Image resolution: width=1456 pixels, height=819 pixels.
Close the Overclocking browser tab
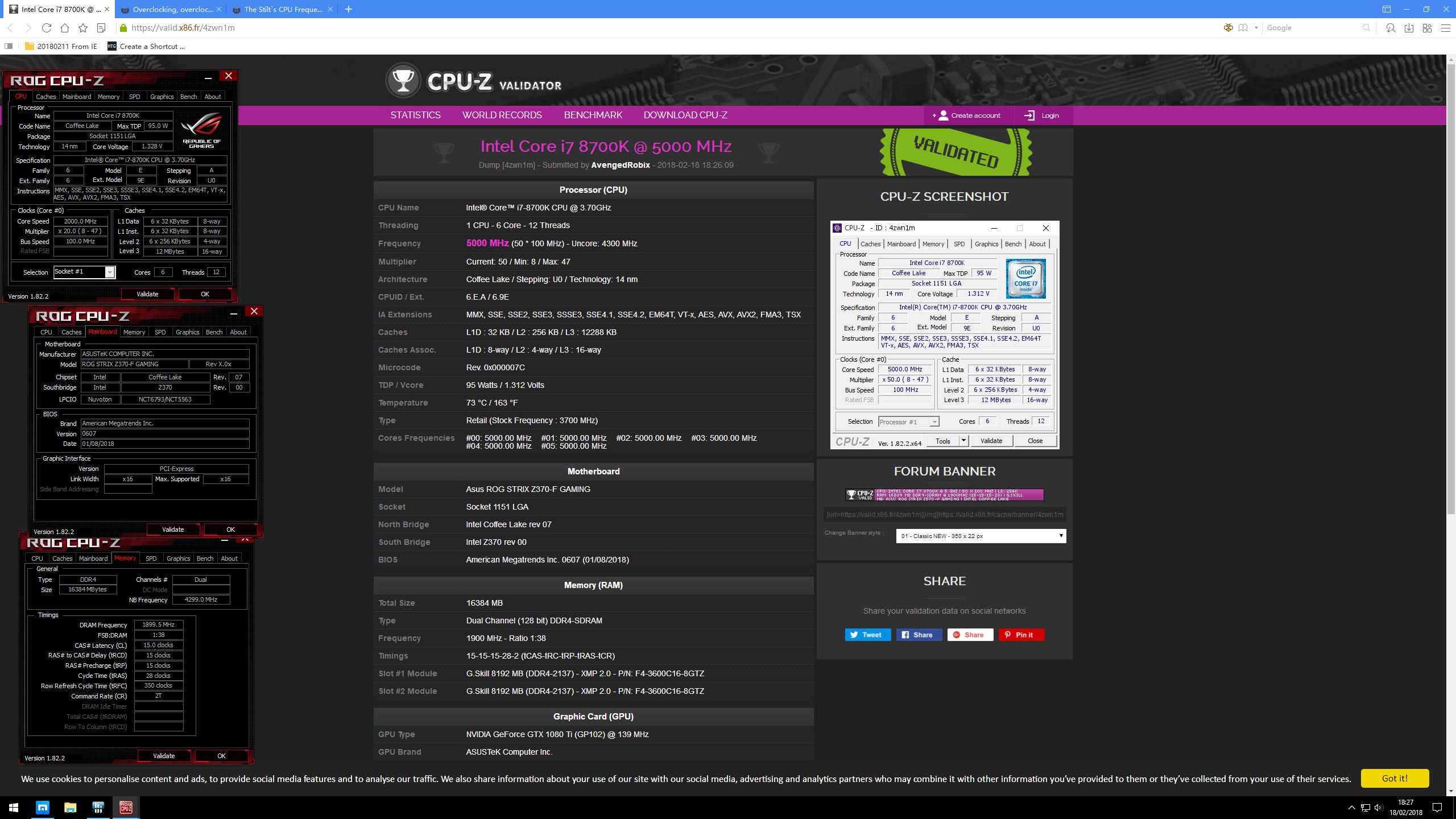[220, 9]
